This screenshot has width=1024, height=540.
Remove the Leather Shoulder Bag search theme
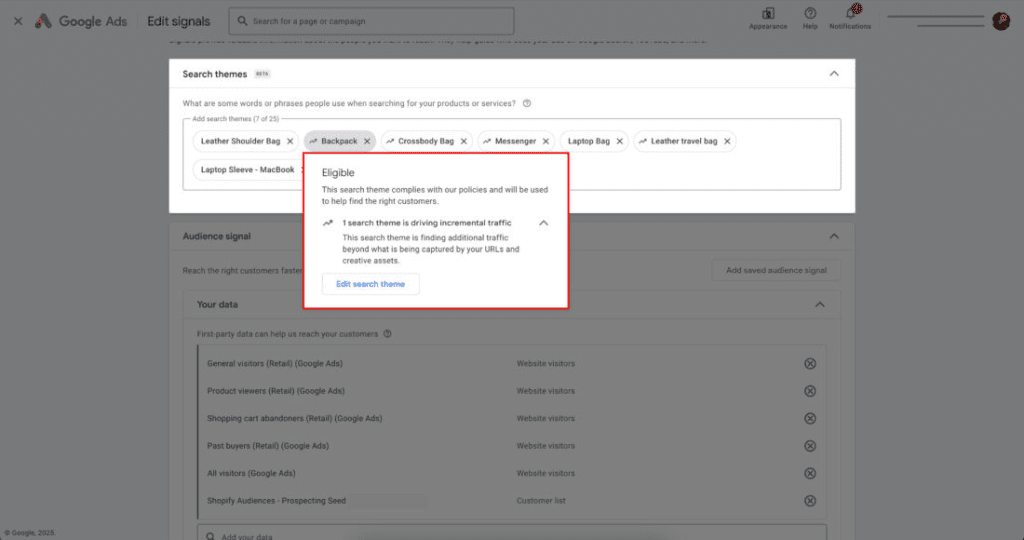[x=290, y=142]
